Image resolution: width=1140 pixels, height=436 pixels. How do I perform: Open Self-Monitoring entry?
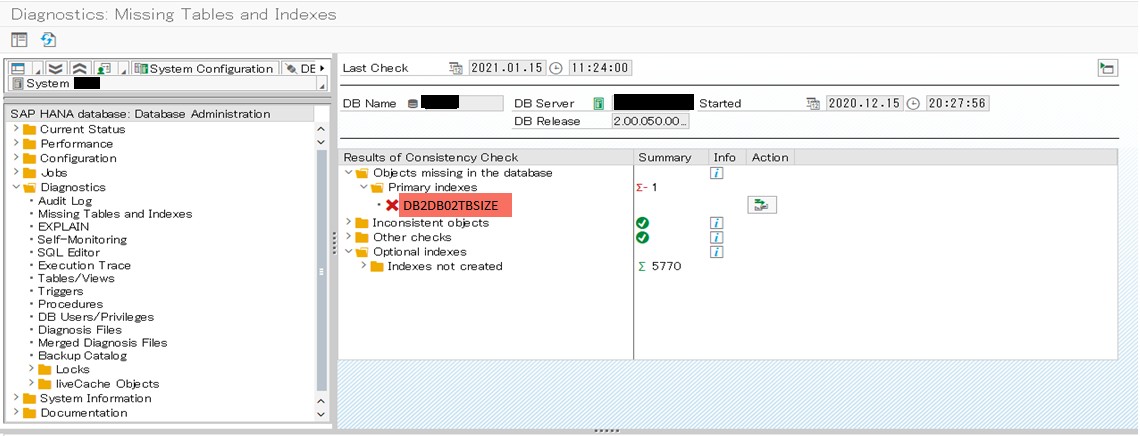point(82,239)
